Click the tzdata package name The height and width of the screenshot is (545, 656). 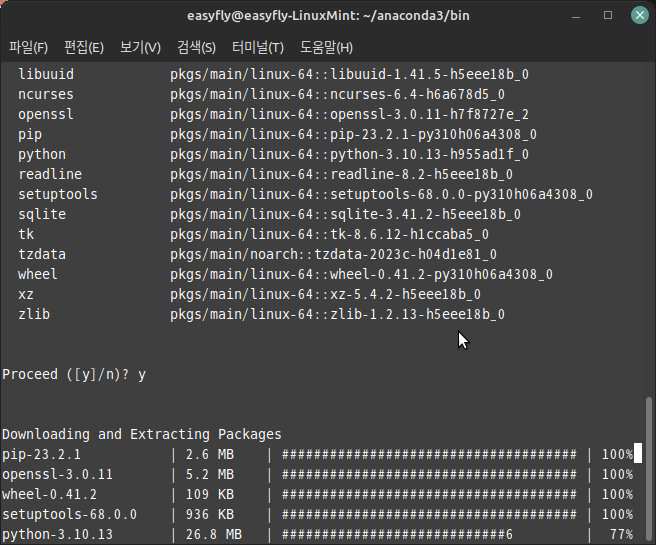[x=42, y=255]
